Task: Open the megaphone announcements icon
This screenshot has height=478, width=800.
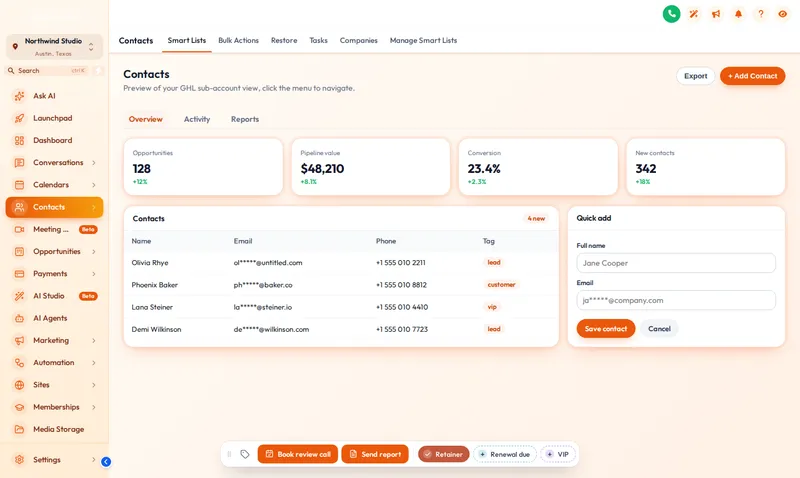Action: [716, 14]
